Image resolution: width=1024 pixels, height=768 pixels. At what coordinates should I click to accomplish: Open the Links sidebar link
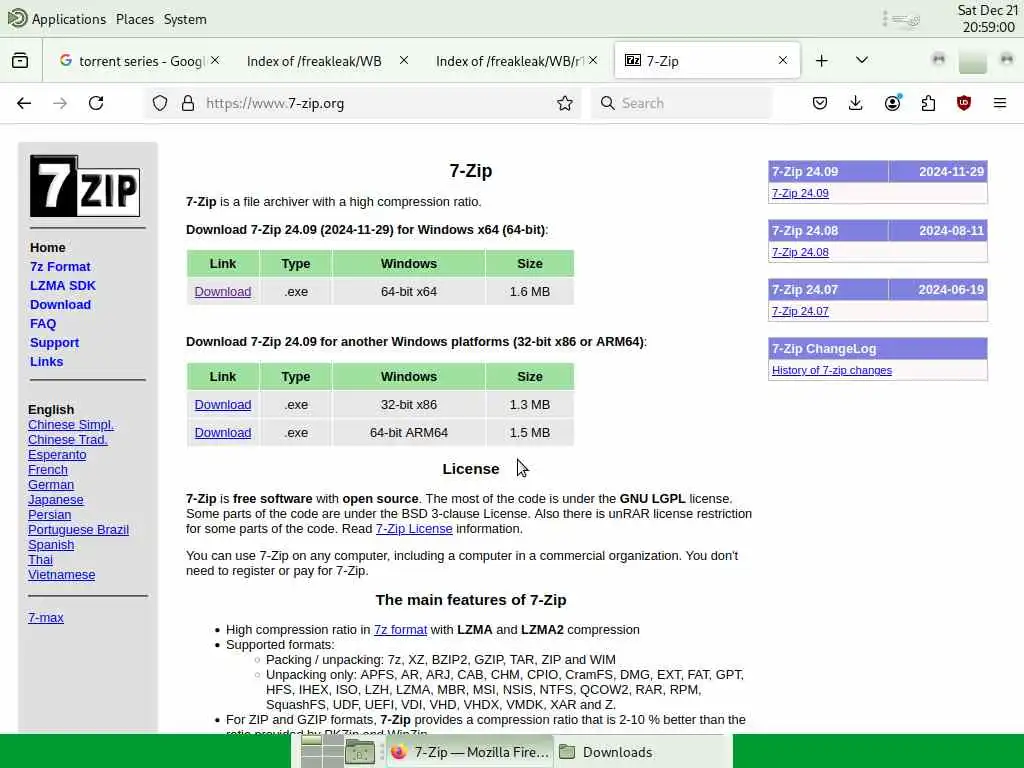click(x=46, y=361)
